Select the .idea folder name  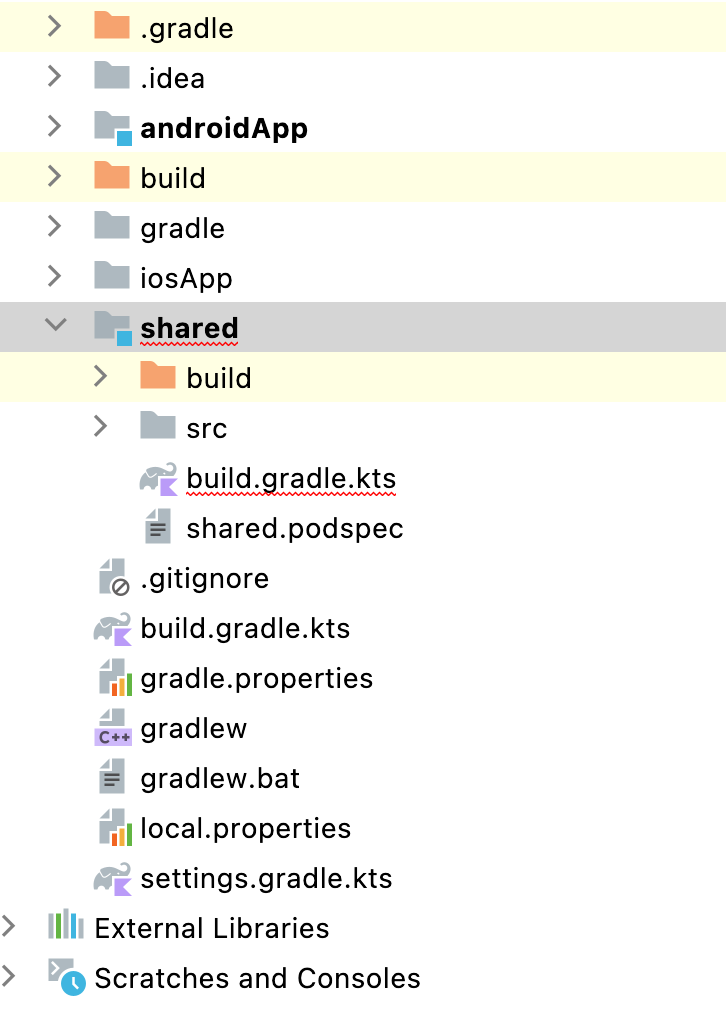[x=172, y=78]
